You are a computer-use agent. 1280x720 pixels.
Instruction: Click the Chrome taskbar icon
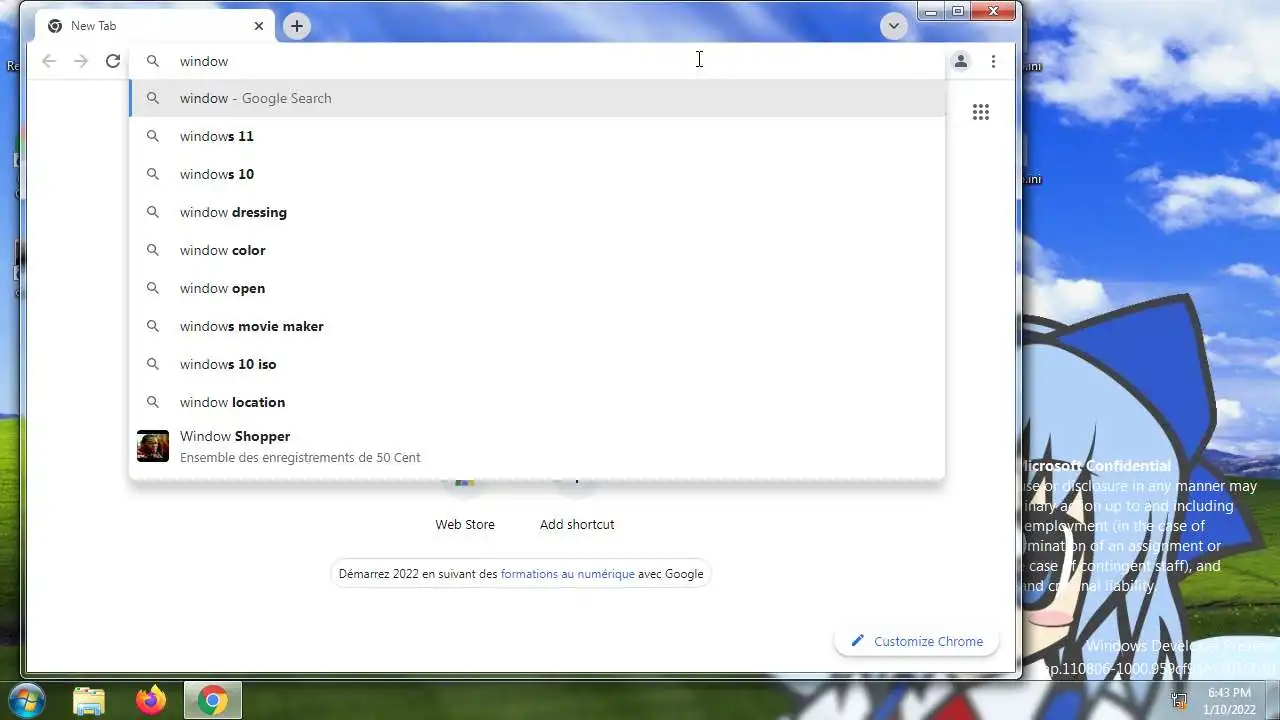pyautogui.click(x=212, y=700)
